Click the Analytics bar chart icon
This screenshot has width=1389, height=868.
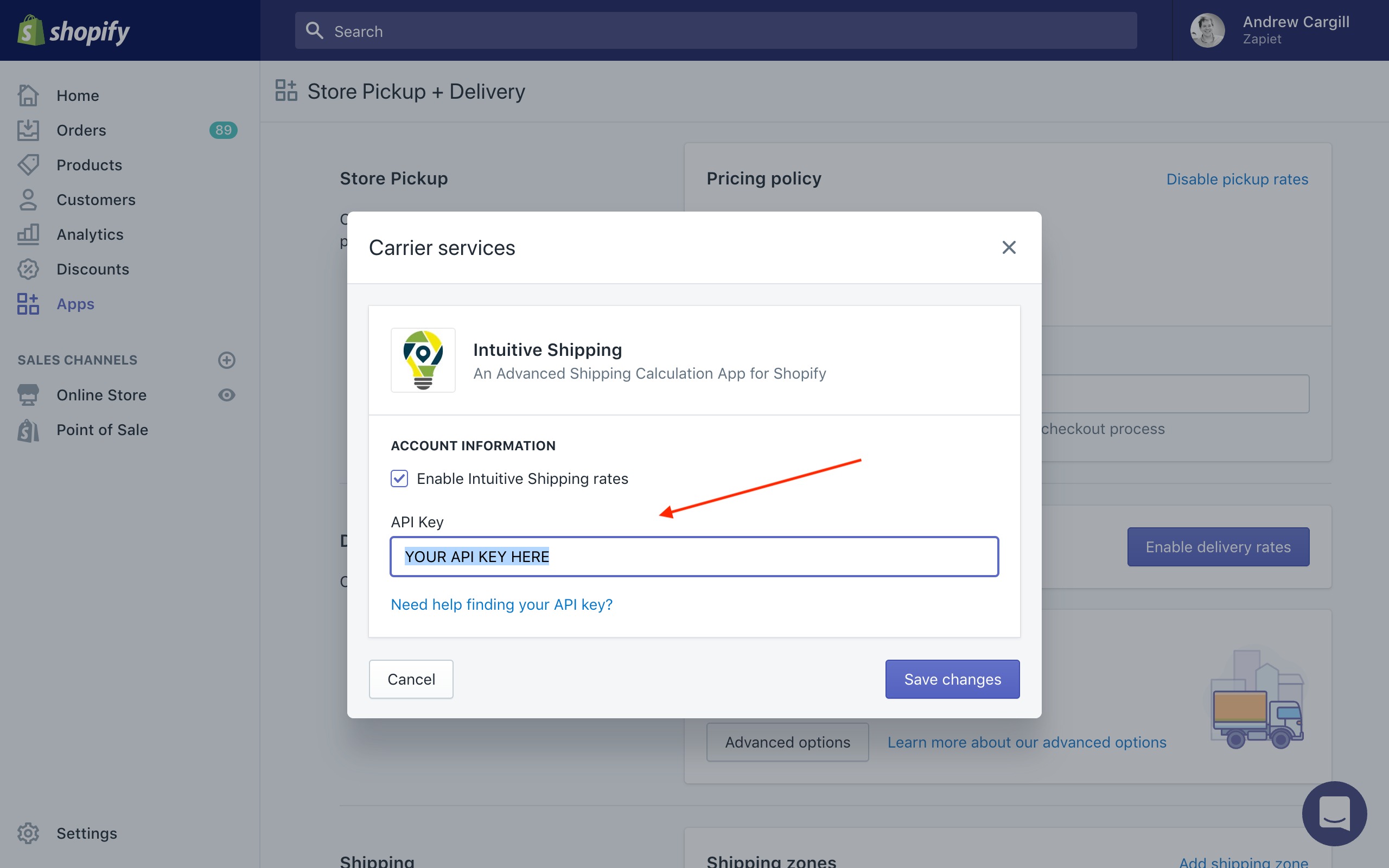(28, 234)
